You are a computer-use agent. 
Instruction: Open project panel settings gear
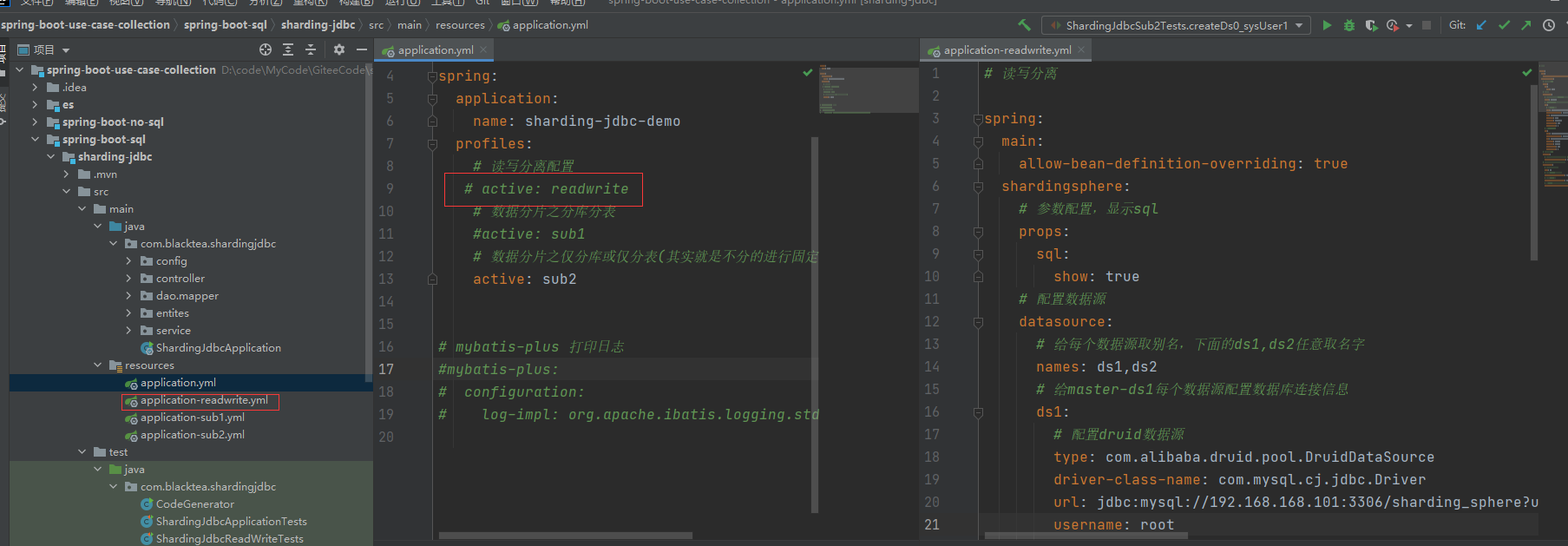(339, 49)
